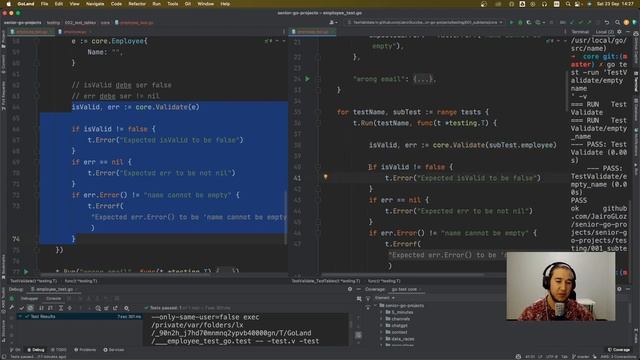The width and height of the screenshot is (640, 360).
Task: Click the git branch widget in the status bar
Action: [x=581, y=356]
